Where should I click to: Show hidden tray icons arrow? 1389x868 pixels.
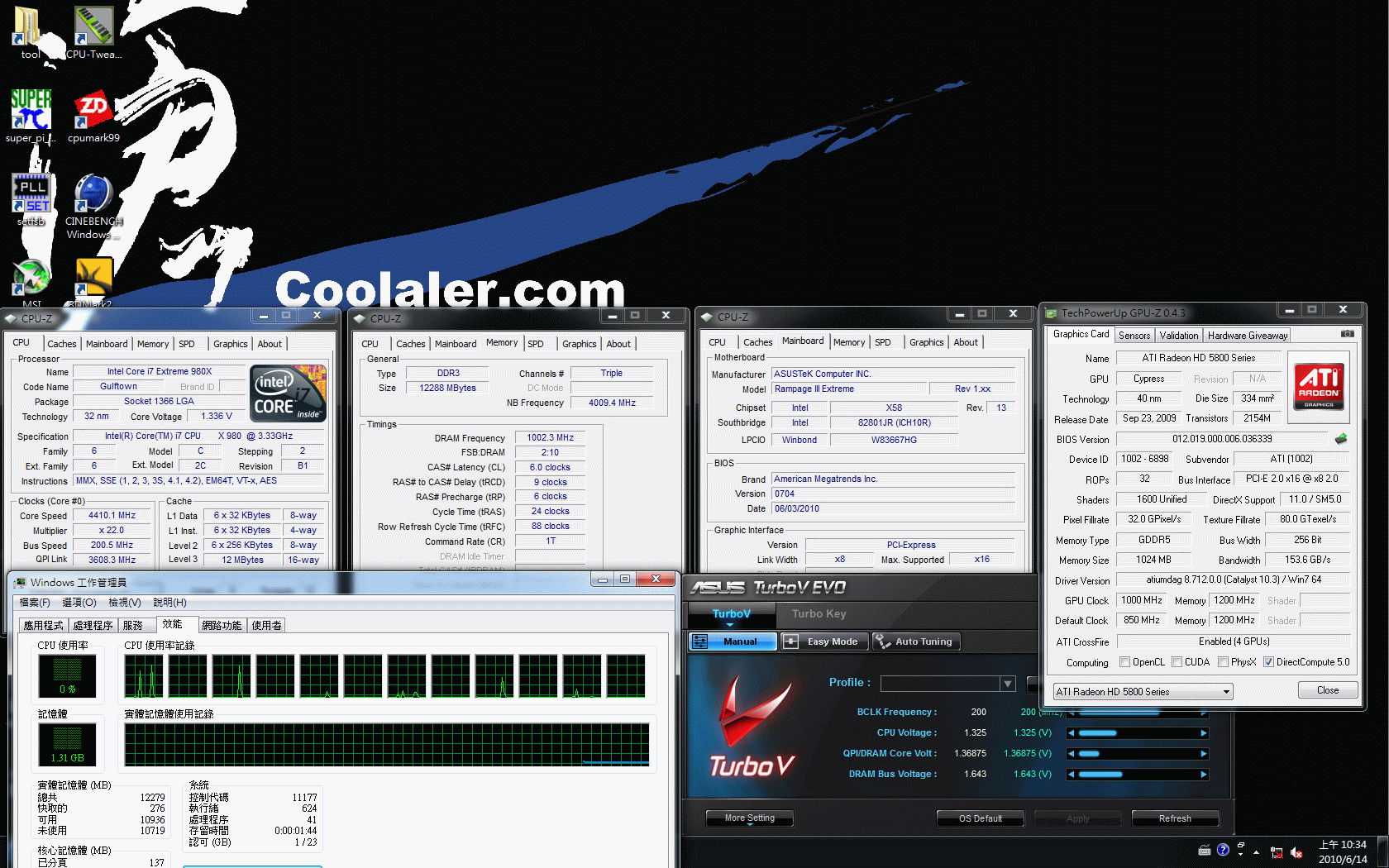tap(1256, 852)
